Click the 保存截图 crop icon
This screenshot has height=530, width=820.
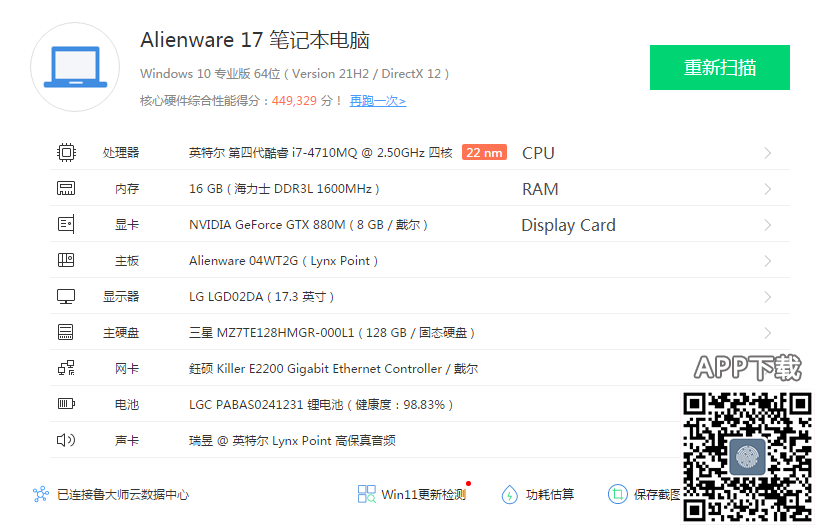[618, 494]
